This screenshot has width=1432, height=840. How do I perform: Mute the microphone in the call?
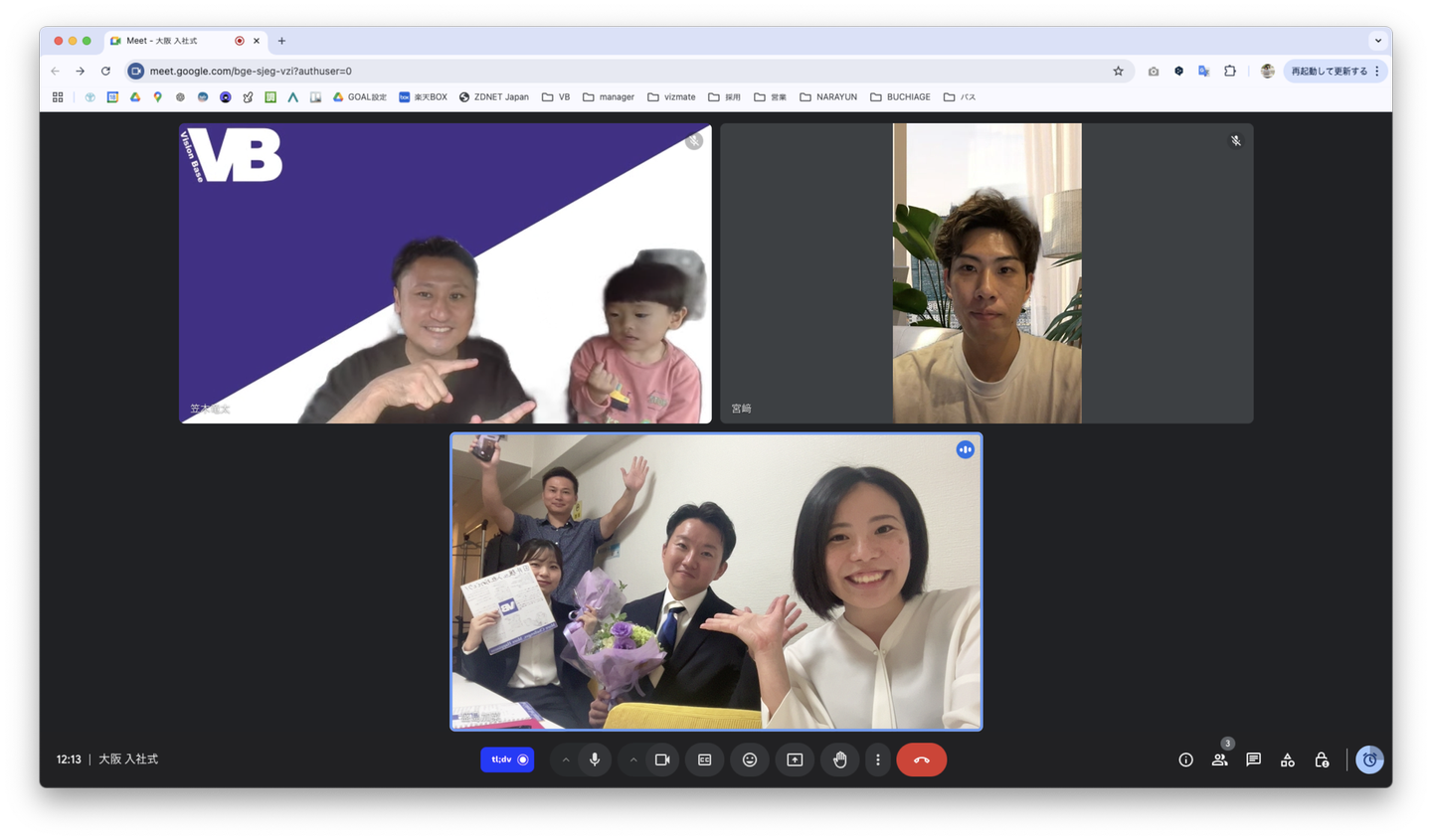[595, 759]
